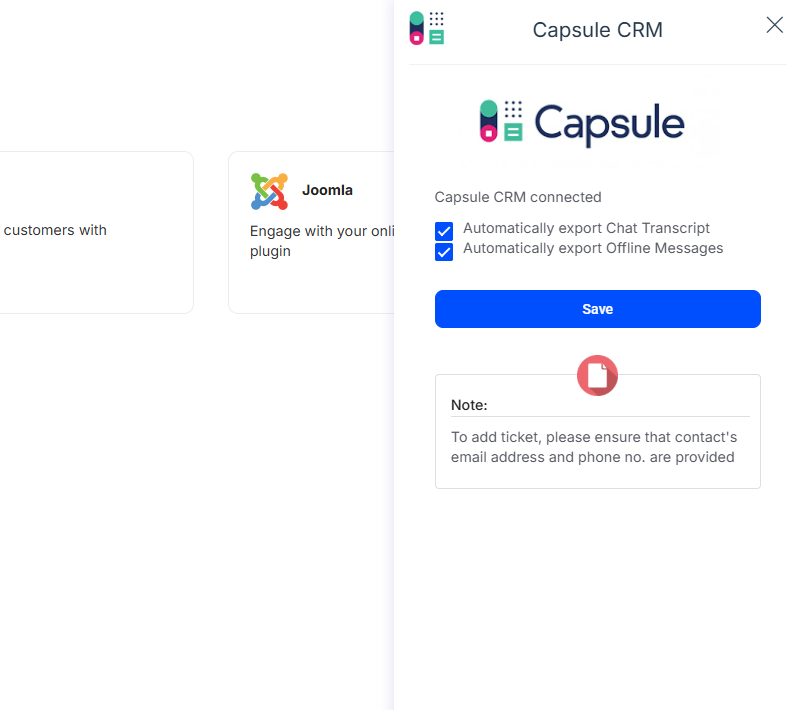Click the small Capsule icon in panel header
Image resolution: width=800 pixels, height=710 pixels.
tap(427, 28)
